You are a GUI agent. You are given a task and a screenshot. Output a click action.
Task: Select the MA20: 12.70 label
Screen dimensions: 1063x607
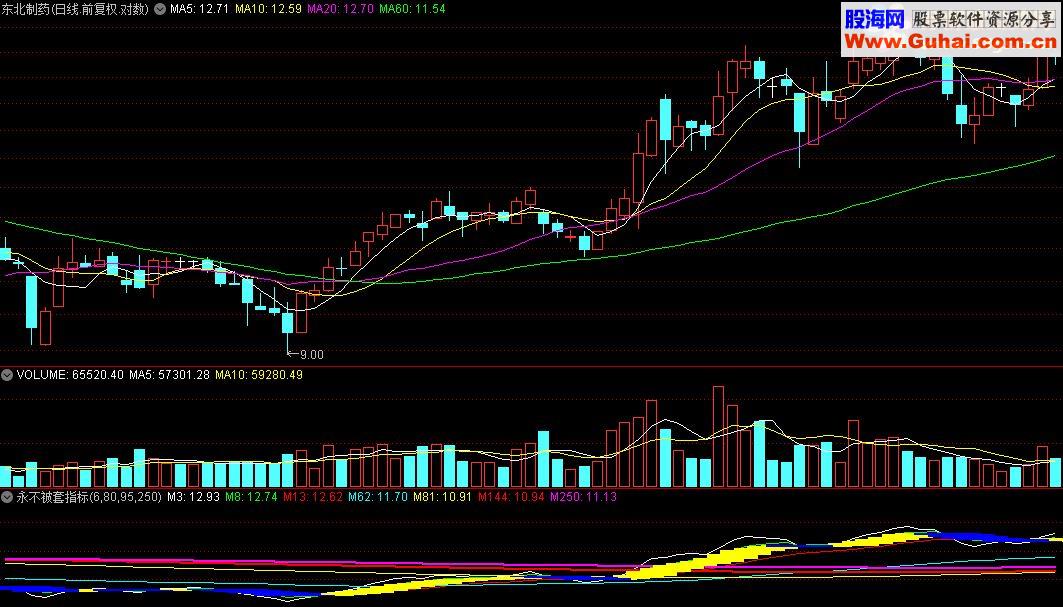point(340,9)
